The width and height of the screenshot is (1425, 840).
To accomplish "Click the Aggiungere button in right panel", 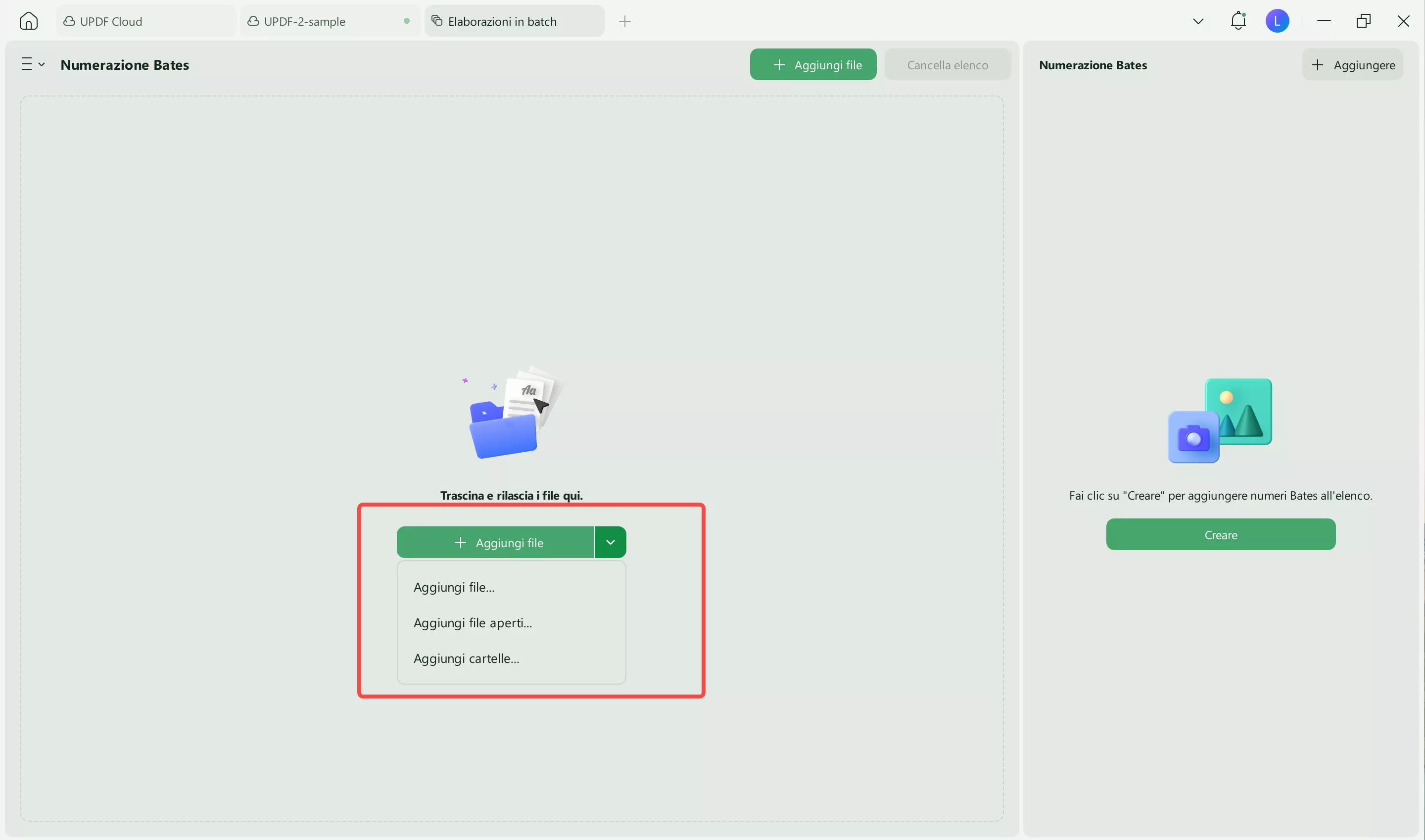I will coord(1352,64).
